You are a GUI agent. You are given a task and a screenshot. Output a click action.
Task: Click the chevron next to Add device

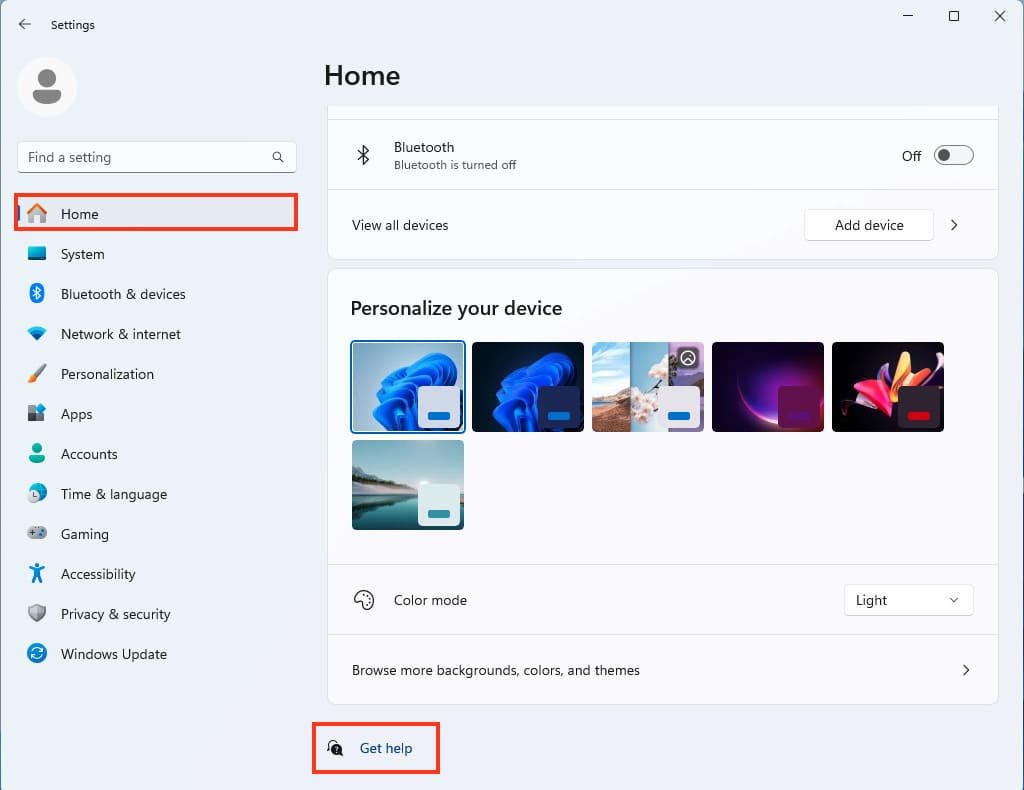tap(954, 225)
